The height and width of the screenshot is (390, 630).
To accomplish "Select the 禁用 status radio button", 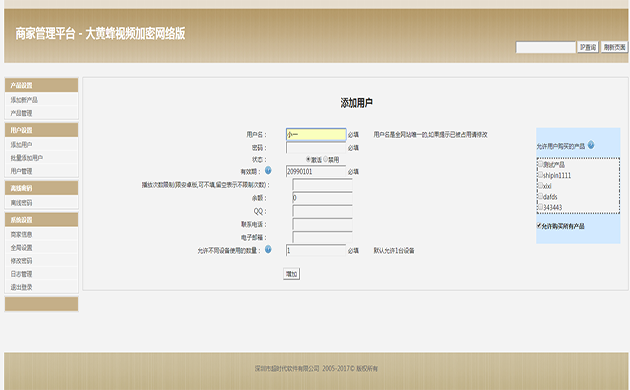I will coord(325,159).
